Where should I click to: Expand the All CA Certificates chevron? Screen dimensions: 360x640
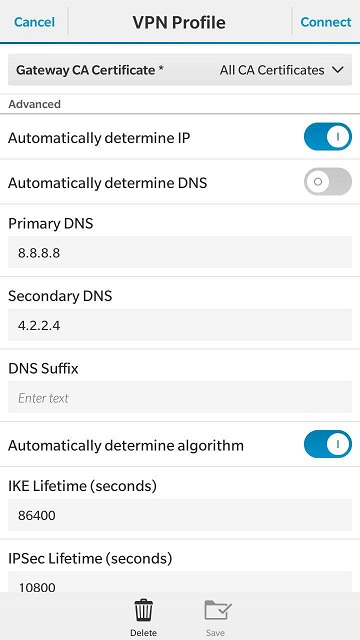[338, 70]
